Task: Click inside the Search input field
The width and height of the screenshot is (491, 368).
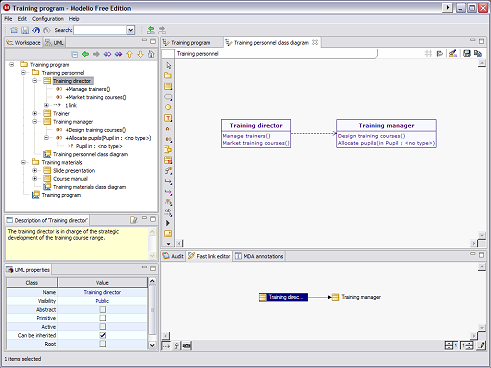Action: coord(100,30)
